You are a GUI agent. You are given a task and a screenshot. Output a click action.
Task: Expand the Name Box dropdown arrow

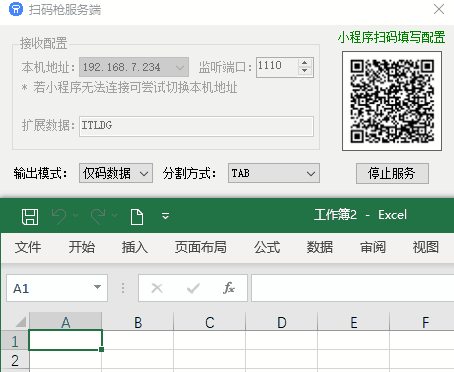point(97,287)
